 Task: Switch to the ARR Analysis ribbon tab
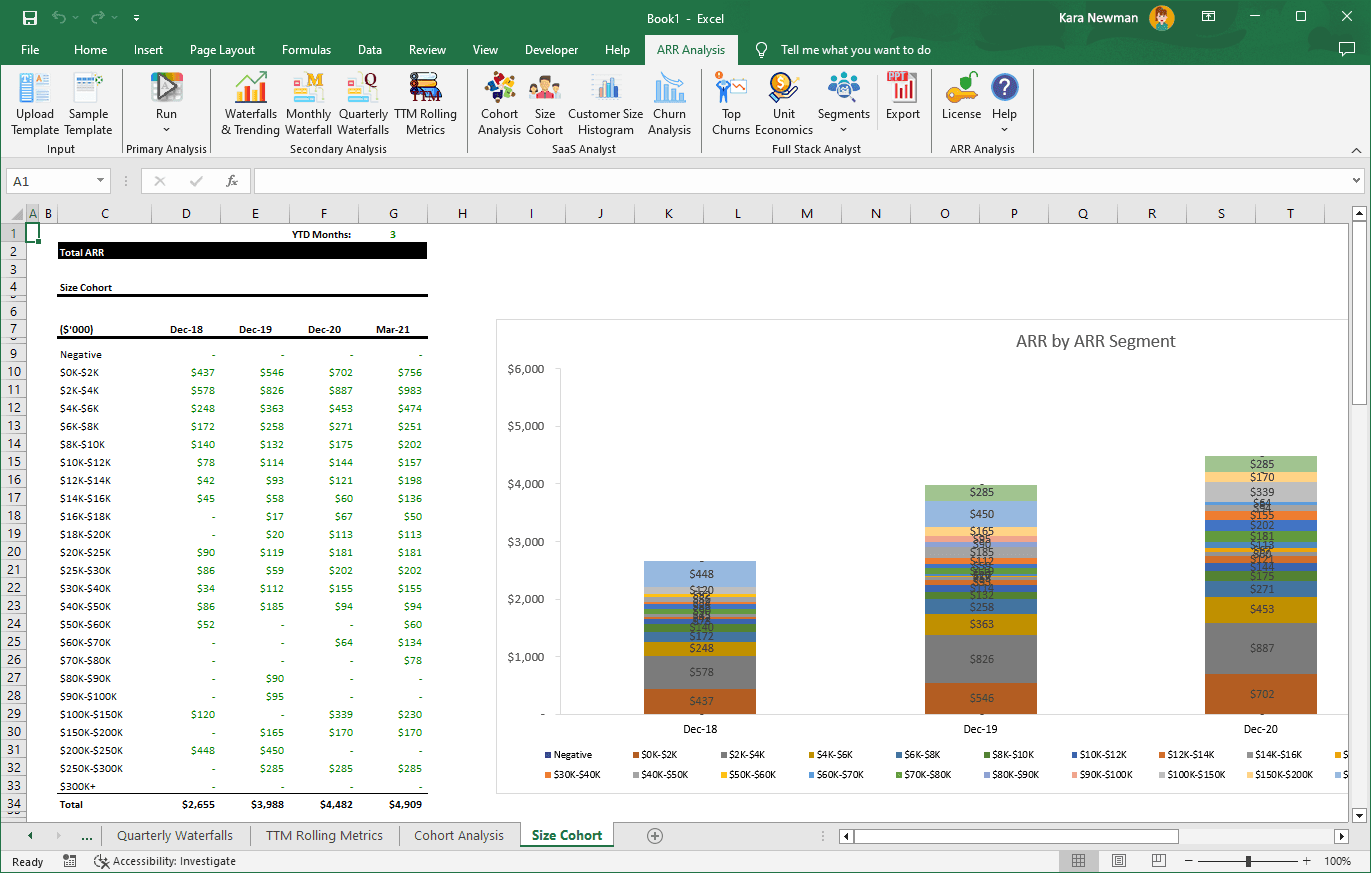coord(691,49)
